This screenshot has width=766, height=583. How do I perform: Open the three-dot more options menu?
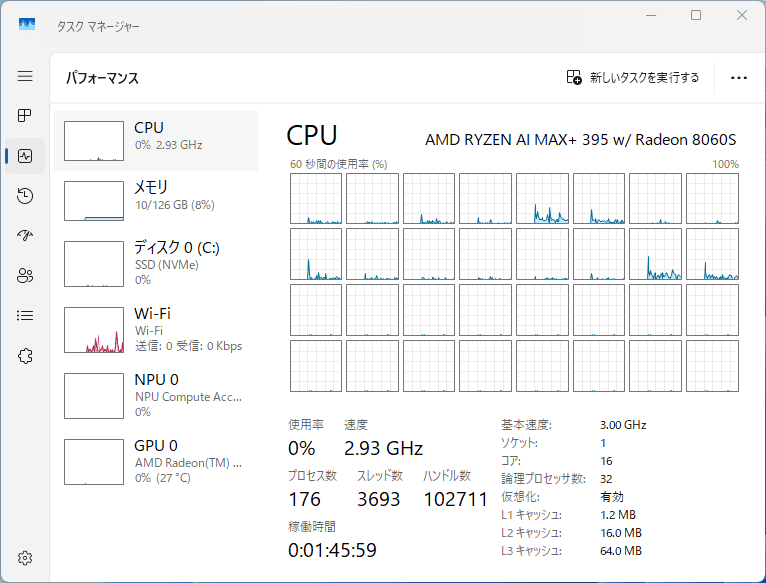click(739, 78)
